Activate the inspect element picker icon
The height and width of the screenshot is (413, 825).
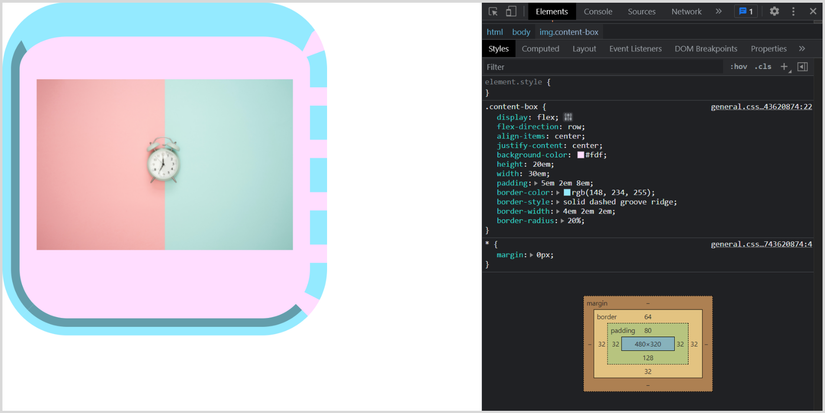tap(493, 12)
